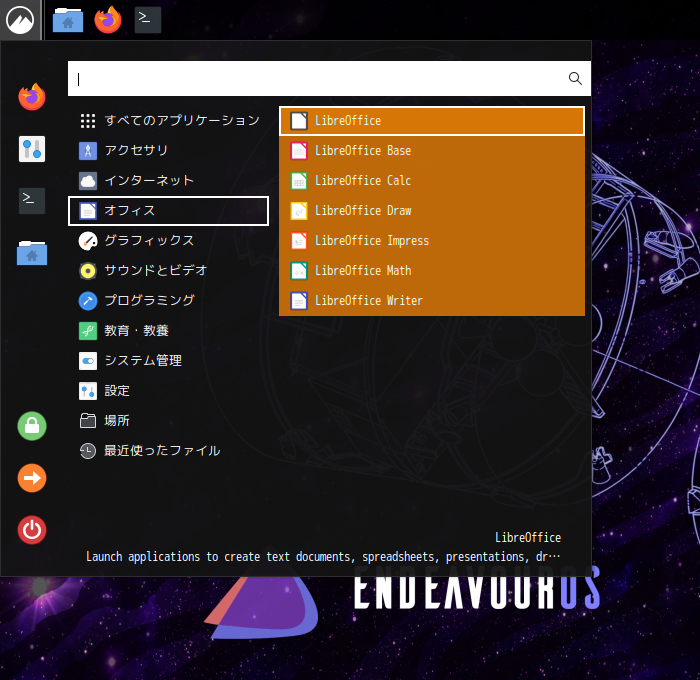Viewport: 700px width, 680px height.
Task: Click the green lock screen button
Action: (32, 426)
